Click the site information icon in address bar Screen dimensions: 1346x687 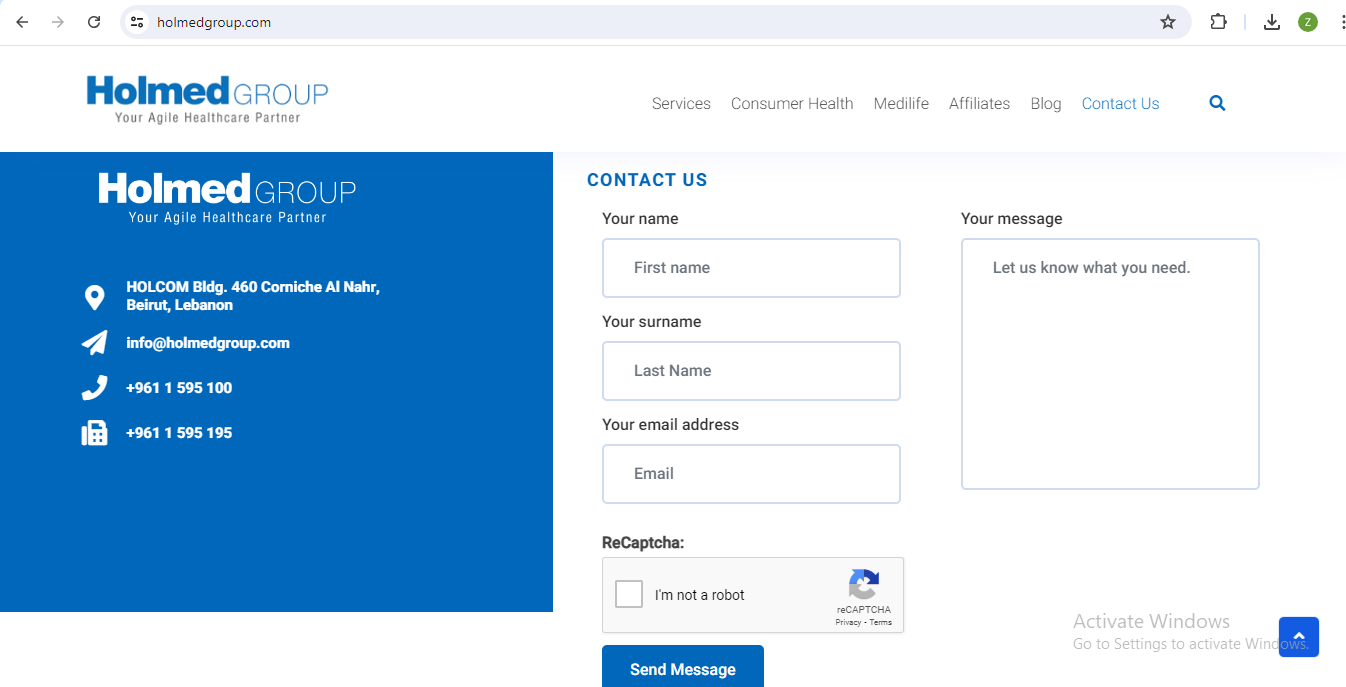click(138, 22)
